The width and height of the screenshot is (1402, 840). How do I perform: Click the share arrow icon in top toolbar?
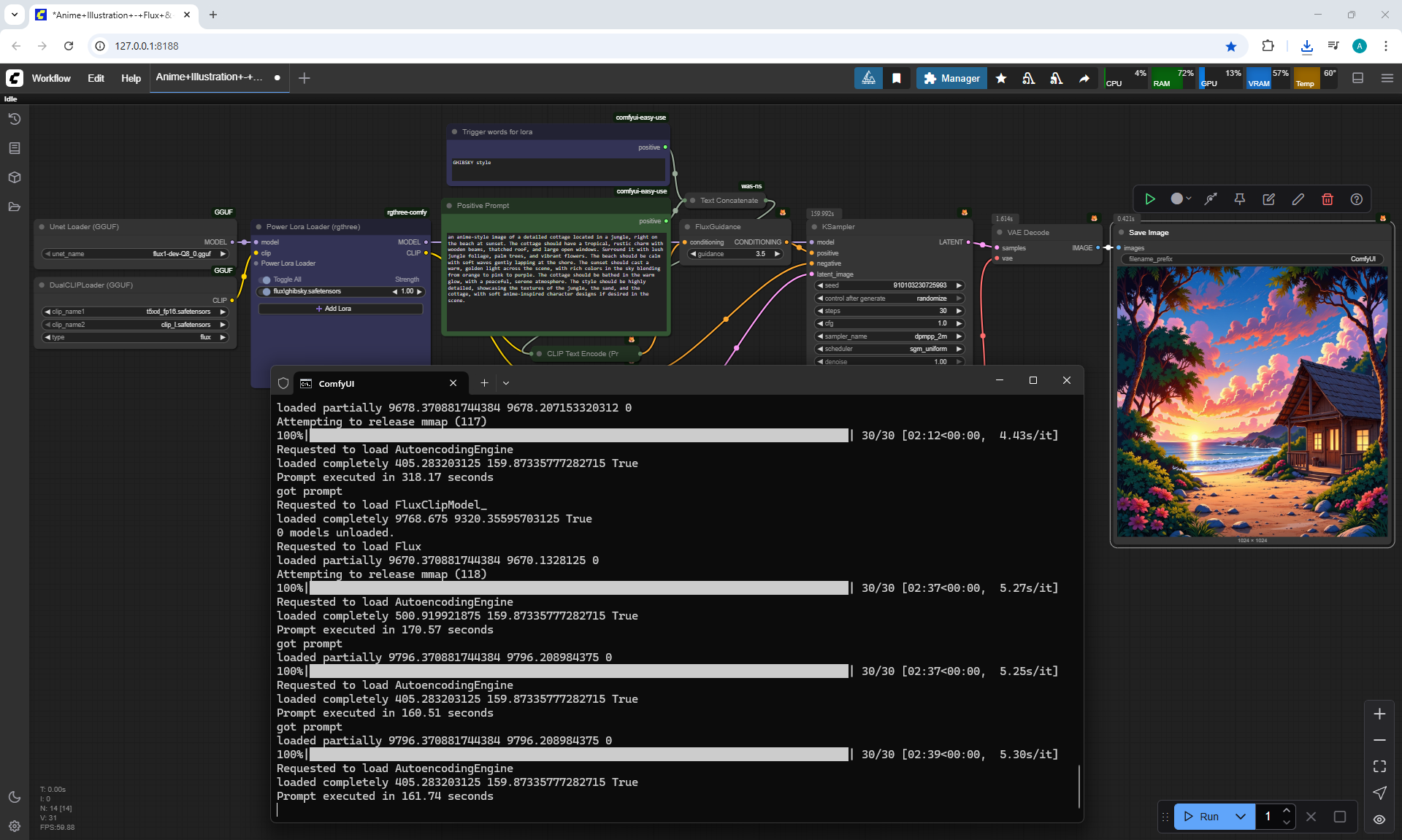(1084, 78)
